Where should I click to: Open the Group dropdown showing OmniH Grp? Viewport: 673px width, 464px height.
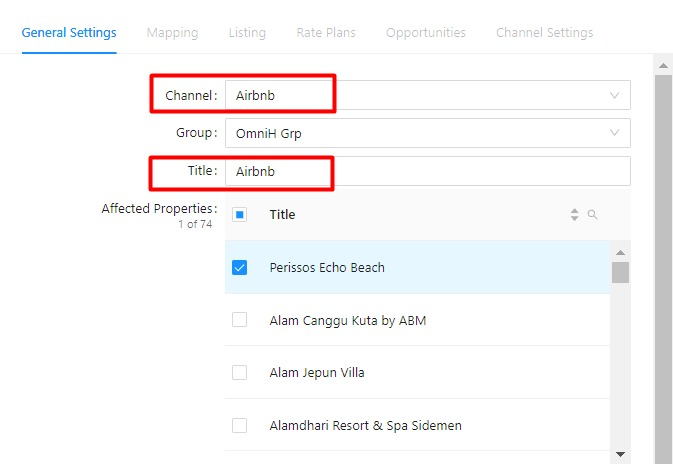[428, 133]
